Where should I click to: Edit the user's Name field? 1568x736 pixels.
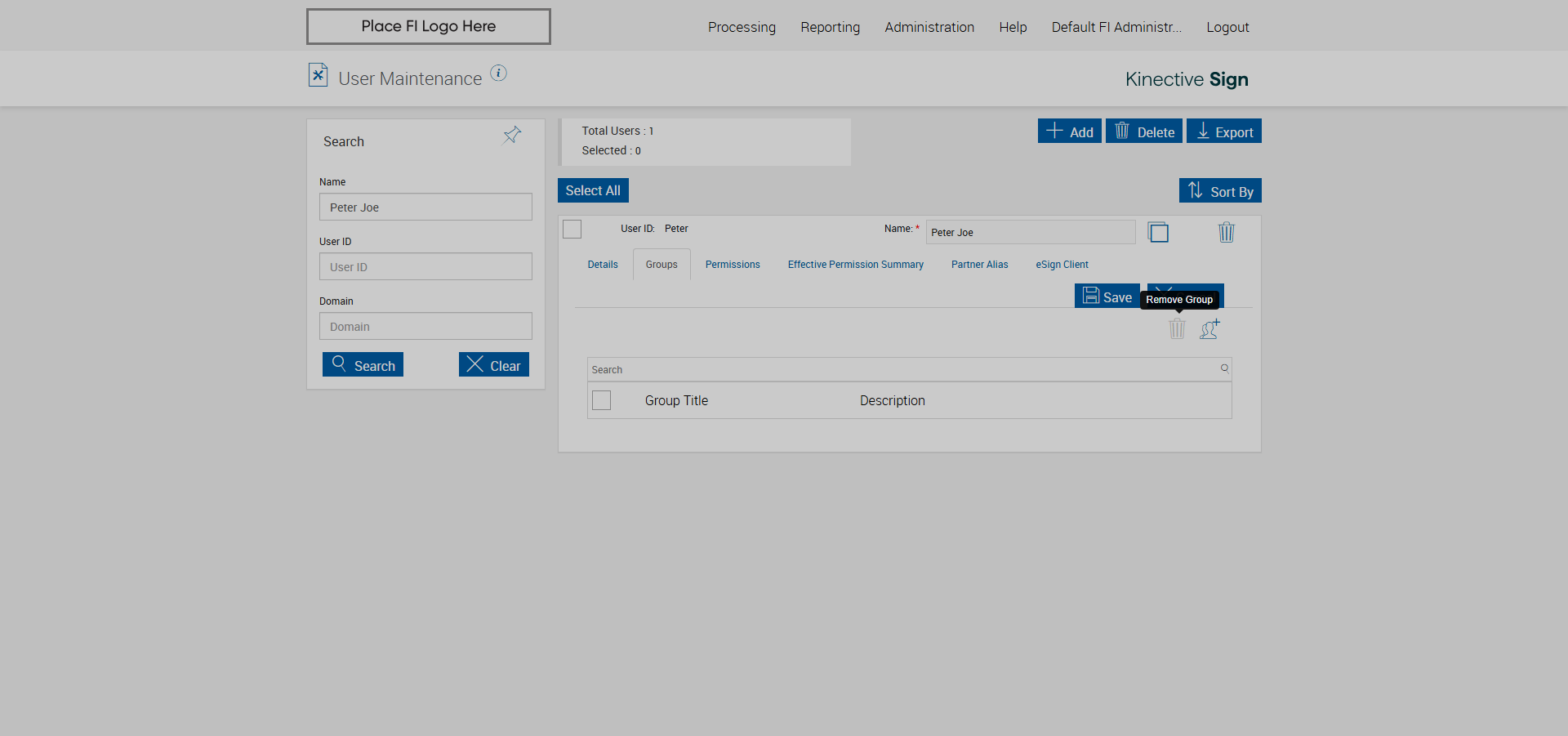1031,232
